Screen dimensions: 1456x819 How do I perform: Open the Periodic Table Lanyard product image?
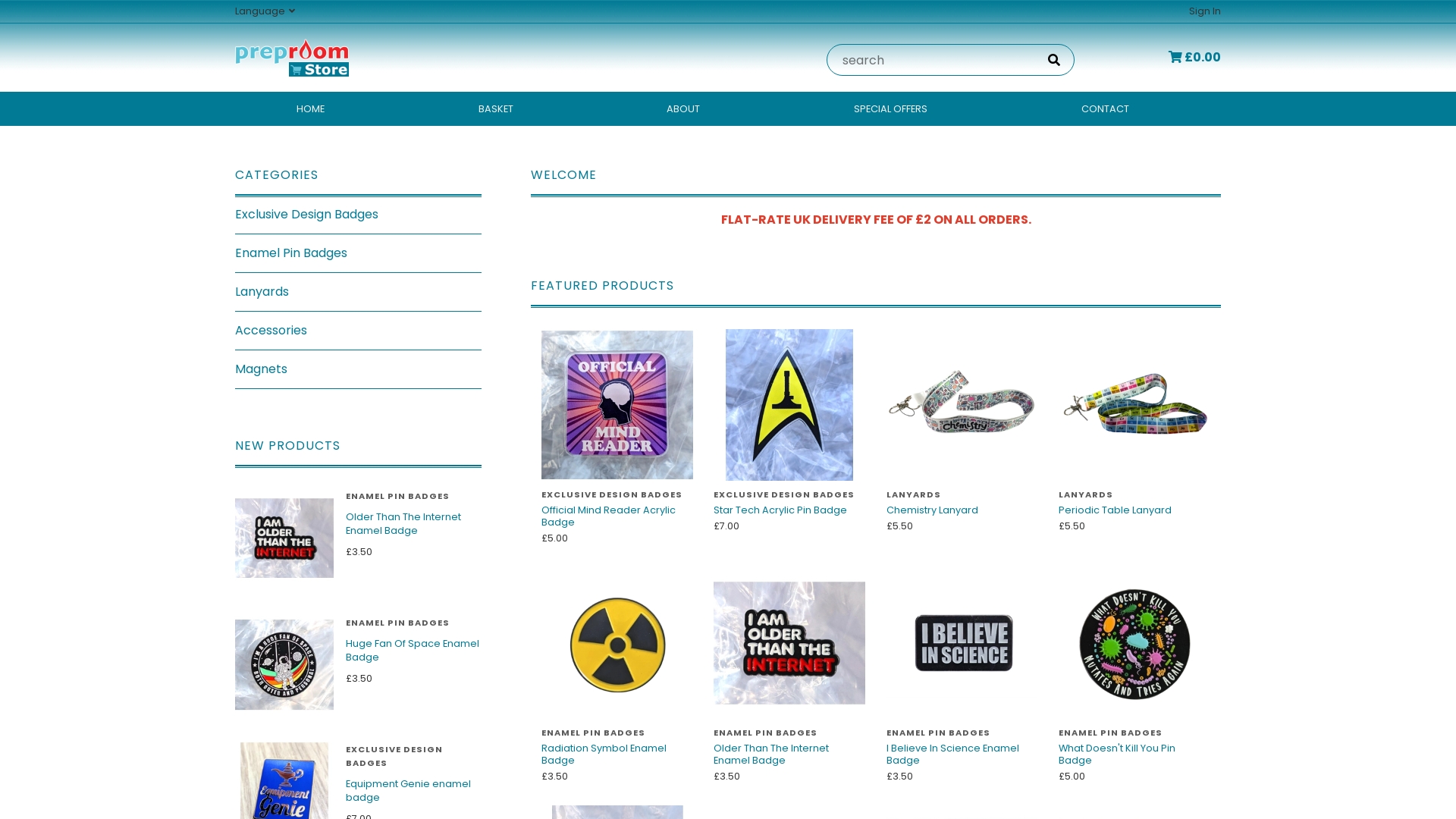1134,404
